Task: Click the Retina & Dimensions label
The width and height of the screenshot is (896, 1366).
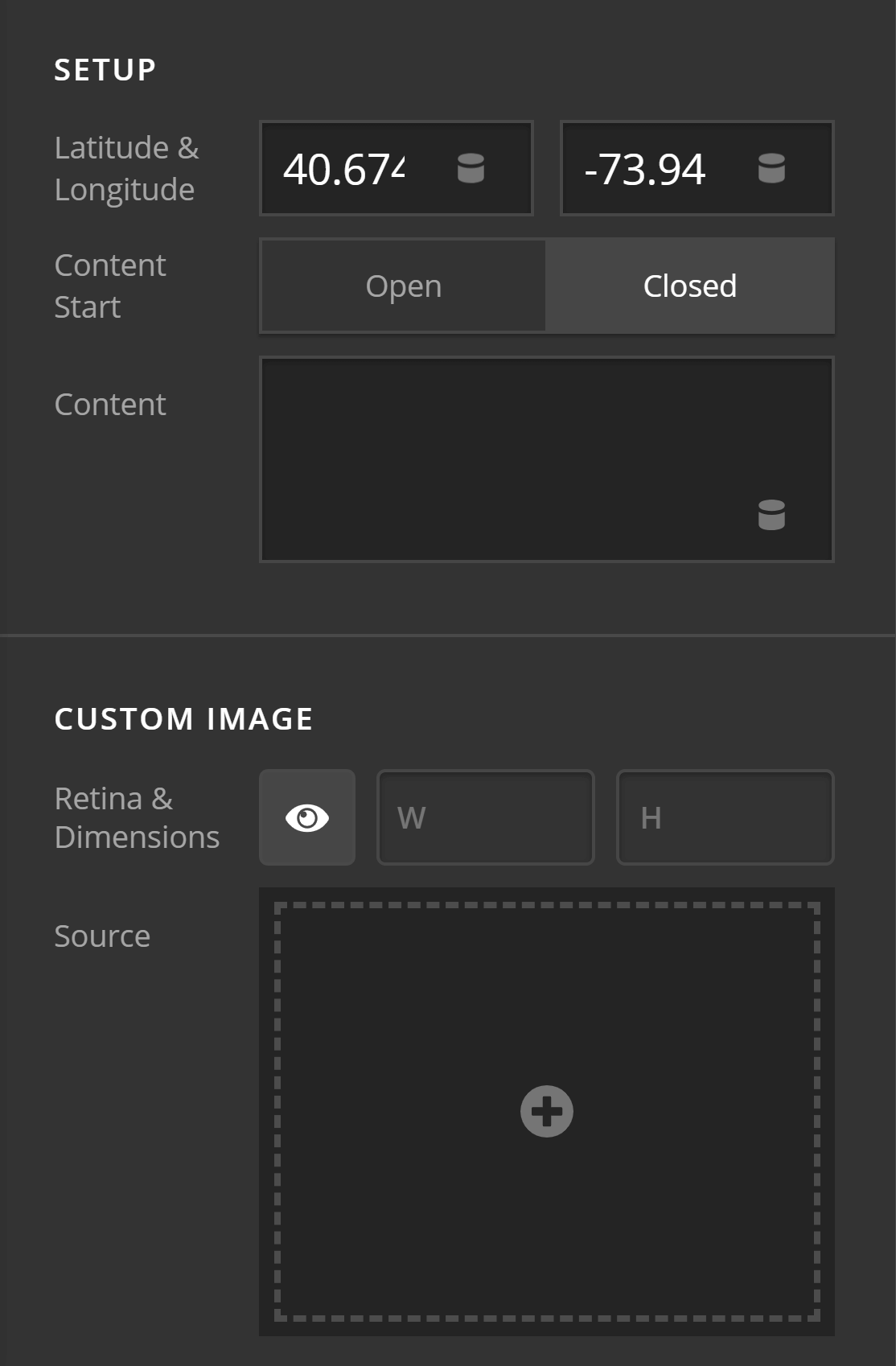Action: (x=137, y=817)
